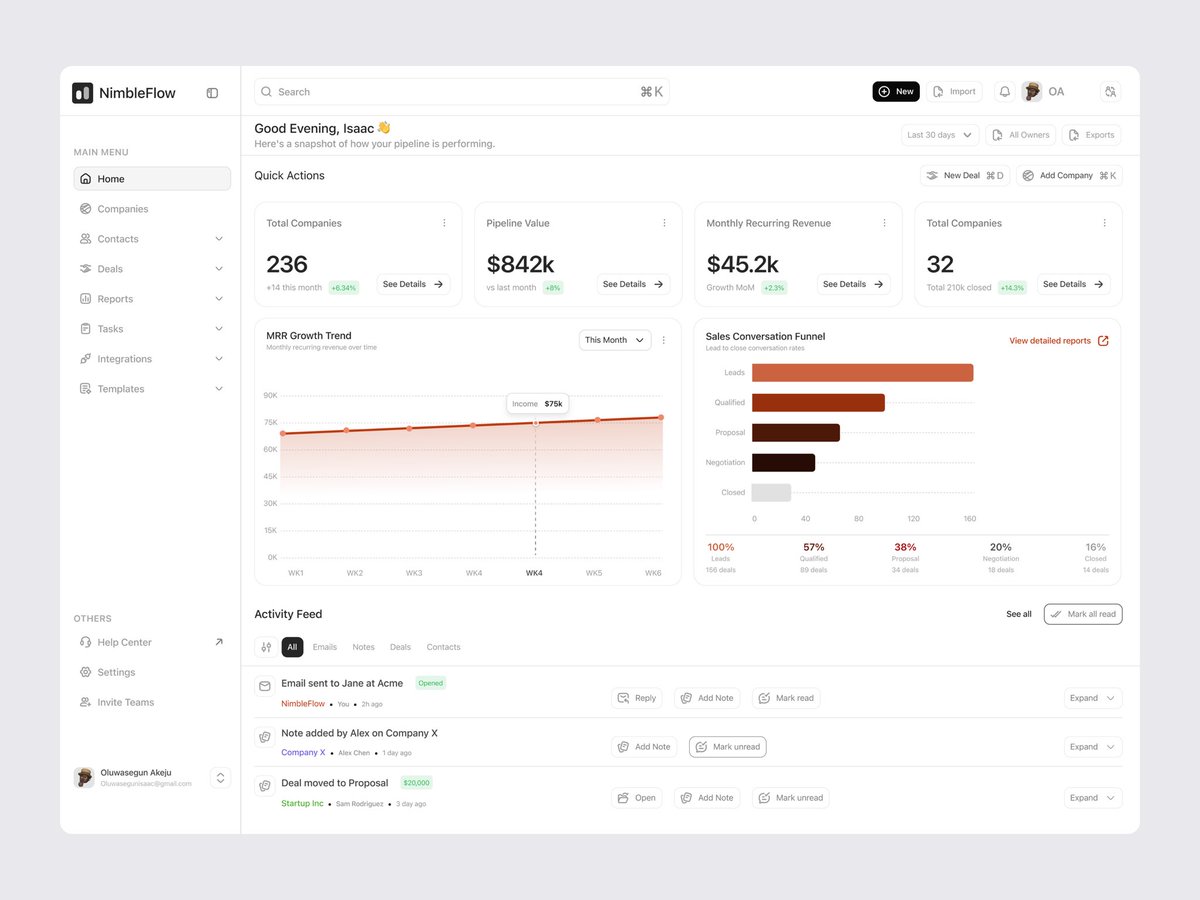Switch to the Deals tab in Activity Feed
Image resolution: width=1200 pixels, height=900 pixels.
[x=400, y=647]
